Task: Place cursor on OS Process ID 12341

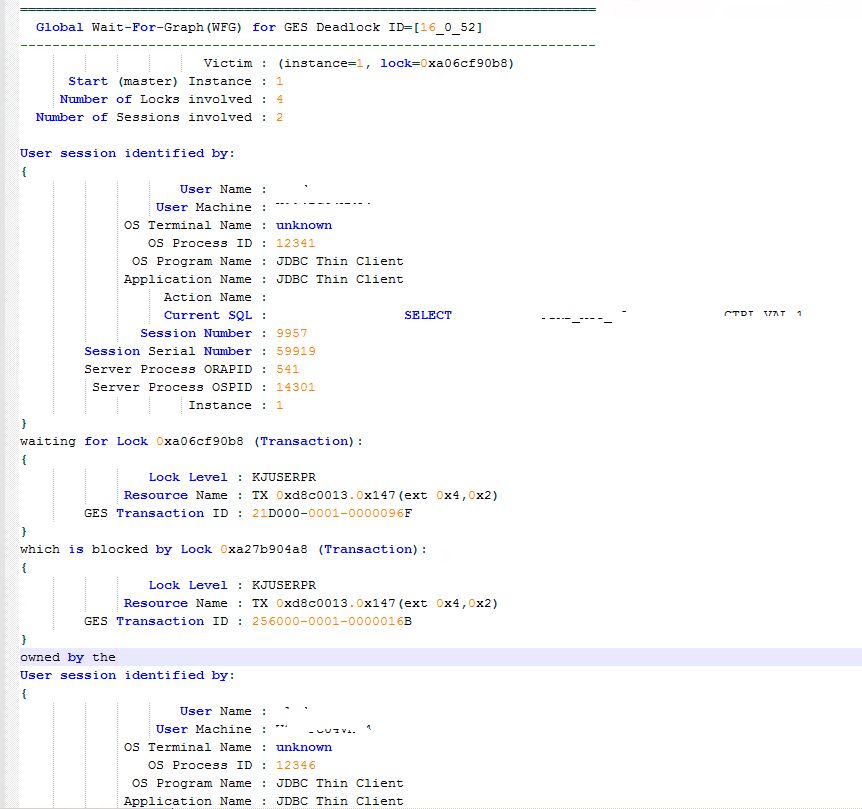Action: tap(296, 243)
